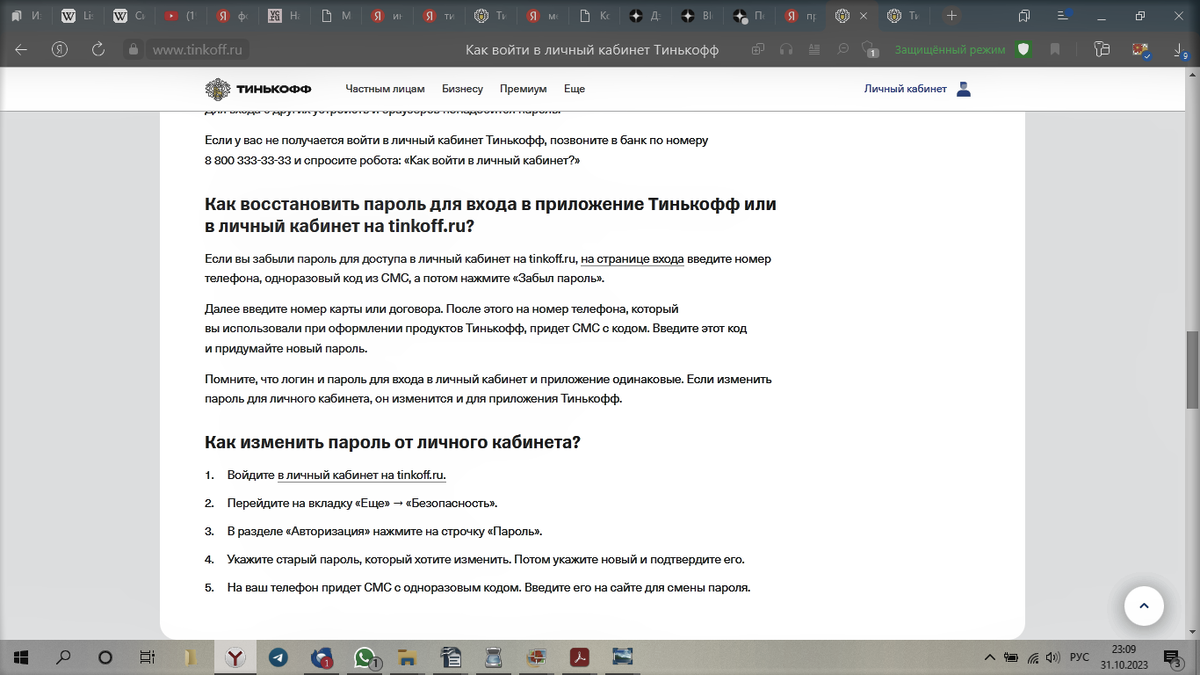Click the Tinkoff logo

click(x=258, y=89)
